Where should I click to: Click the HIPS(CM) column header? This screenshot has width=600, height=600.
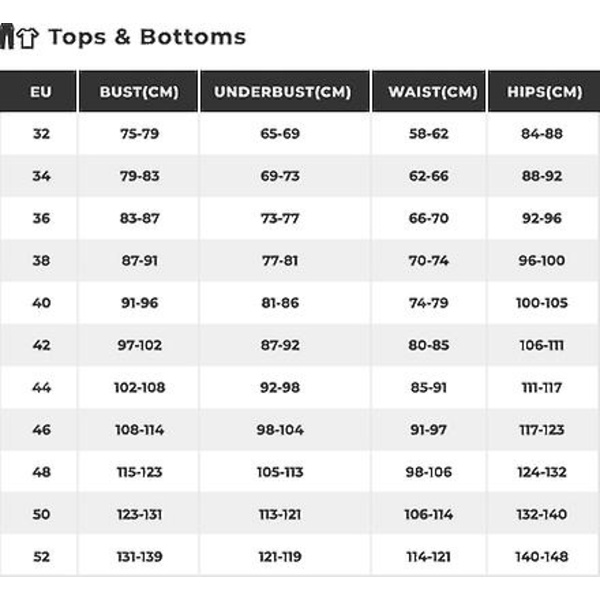pos(543,92)
